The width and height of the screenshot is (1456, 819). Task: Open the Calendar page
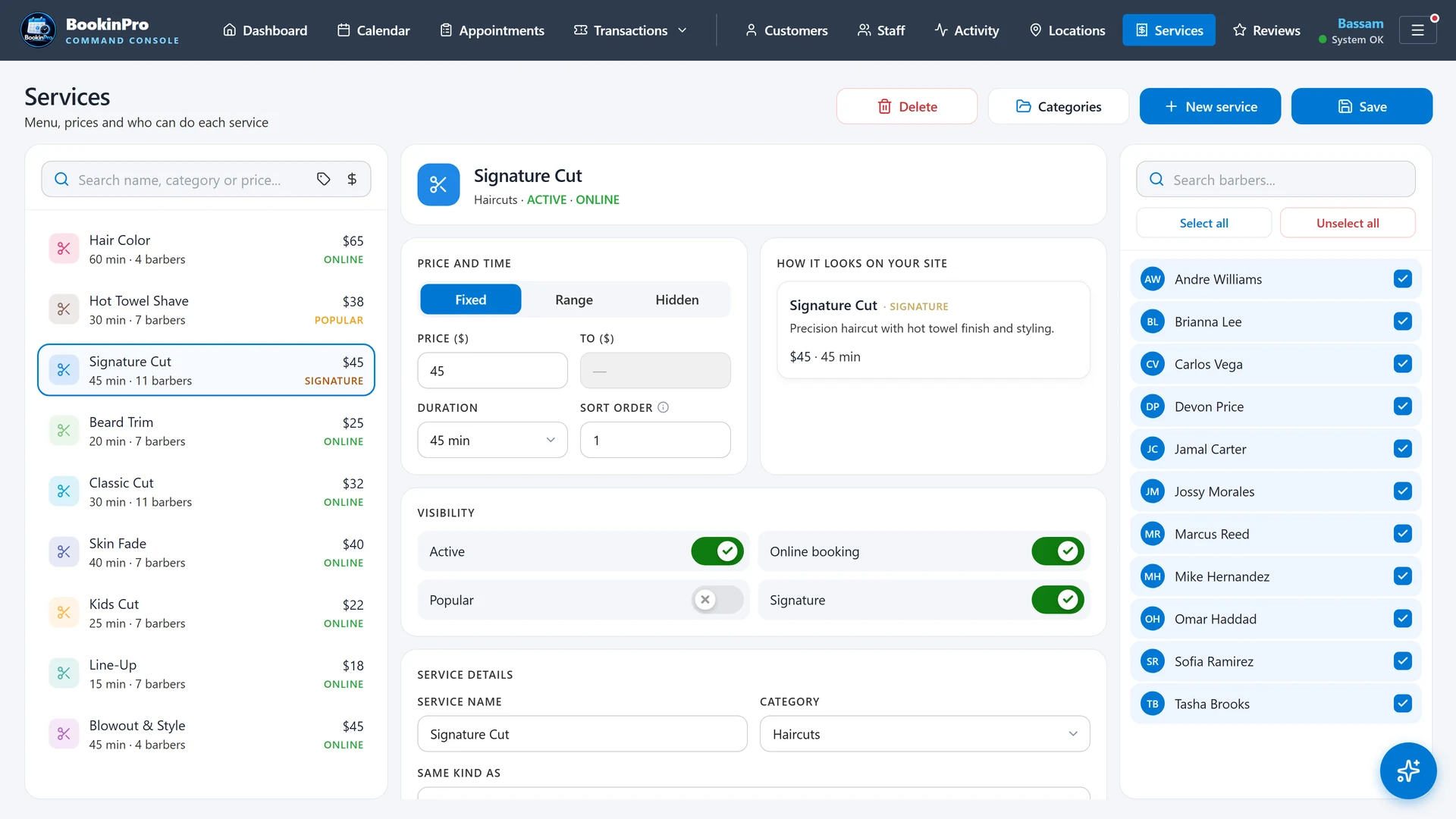tap(374, 30)
